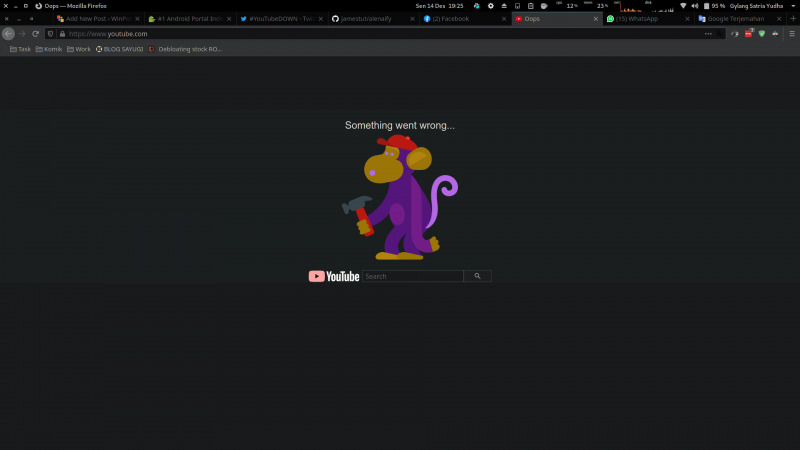Open the Komik bookmarks folder
Viewport: 800px width, 450px height.
coord(49,49)
